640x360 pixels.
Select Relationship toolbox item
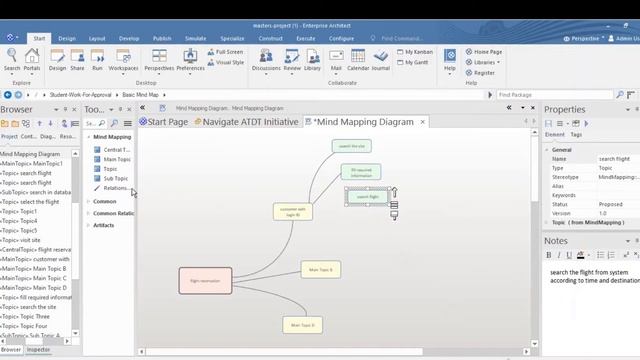point(111,188)
